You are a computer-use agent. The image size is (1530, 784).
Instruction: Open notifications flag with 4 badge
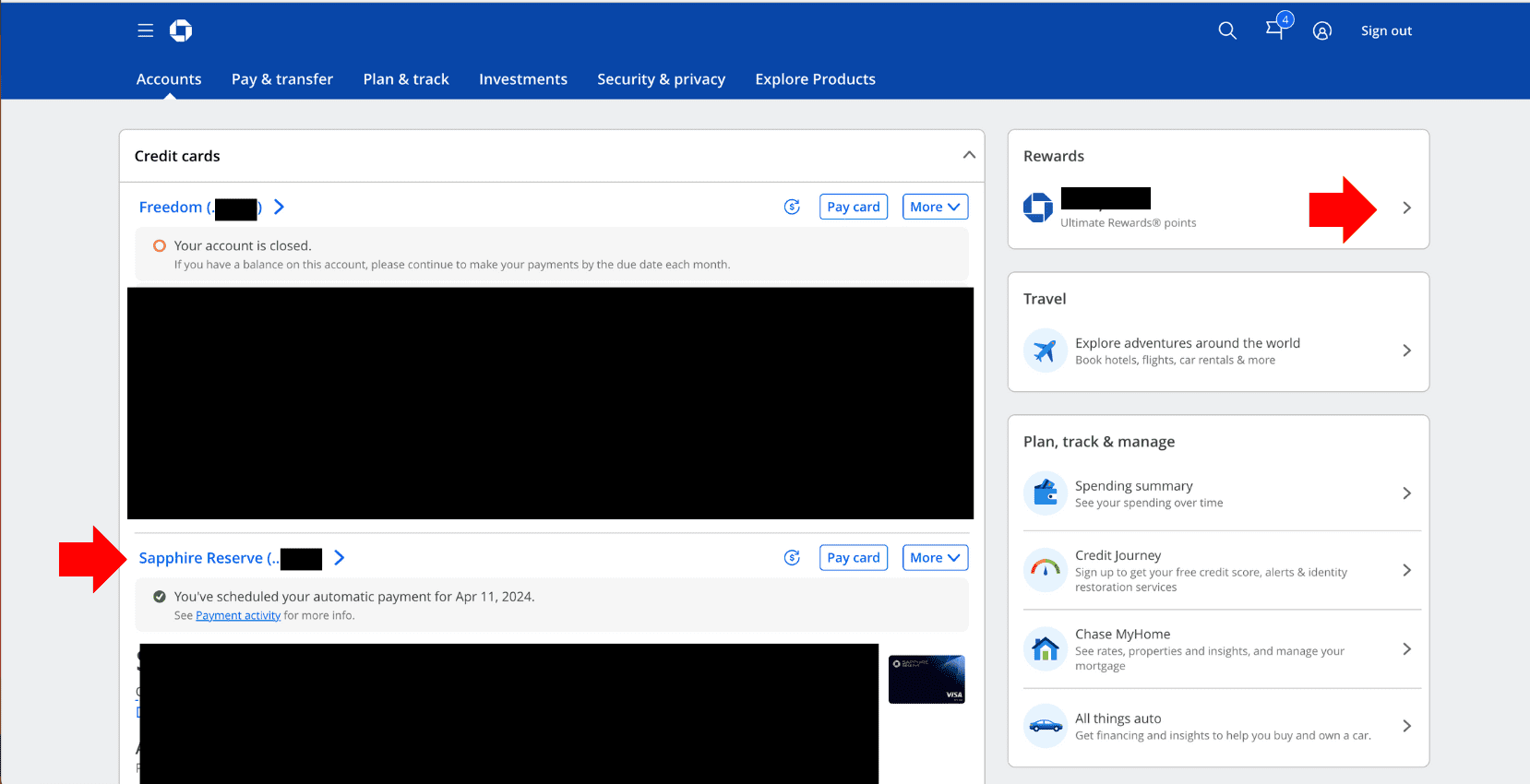(x=1278, y=27)
